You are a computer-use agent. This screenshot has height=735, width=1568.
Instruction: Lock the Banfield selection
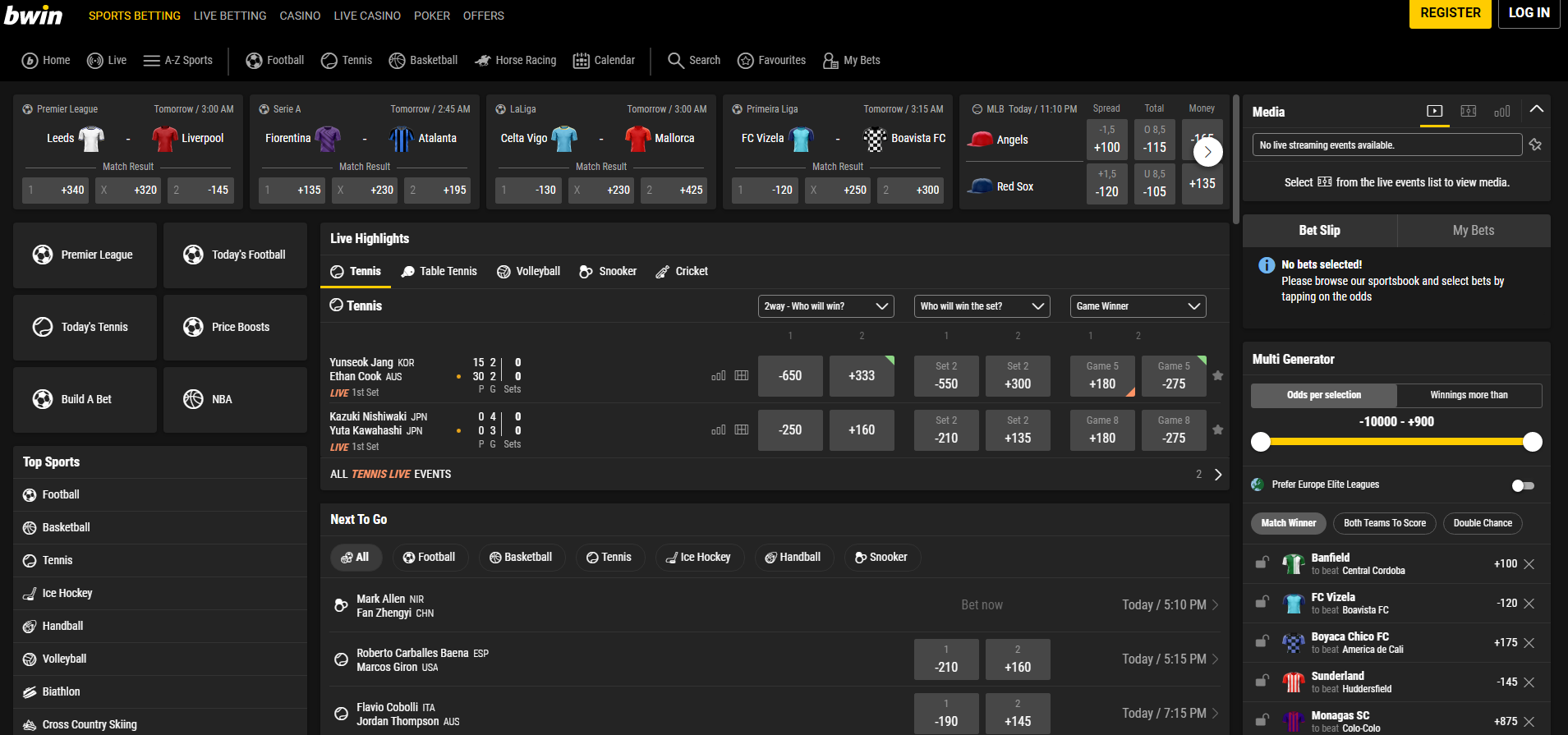[1262, 563]
